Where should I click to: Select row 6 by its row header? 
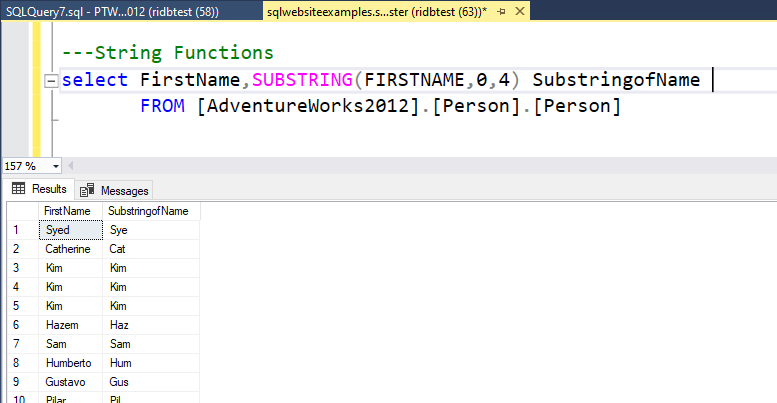click(x=23, y=325)
